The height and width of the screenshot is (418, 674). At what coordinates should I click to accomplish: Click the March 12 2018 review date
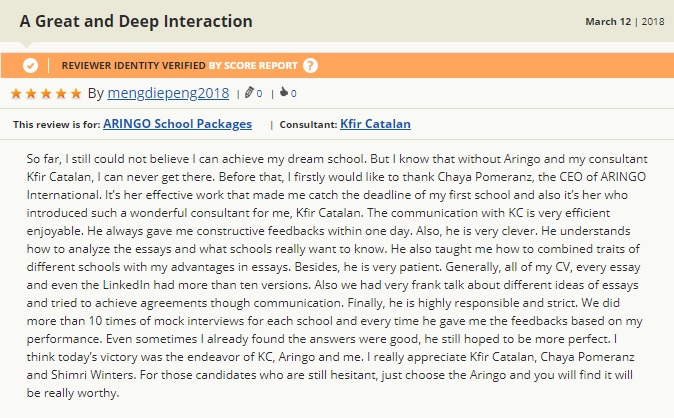coord(625,22)
